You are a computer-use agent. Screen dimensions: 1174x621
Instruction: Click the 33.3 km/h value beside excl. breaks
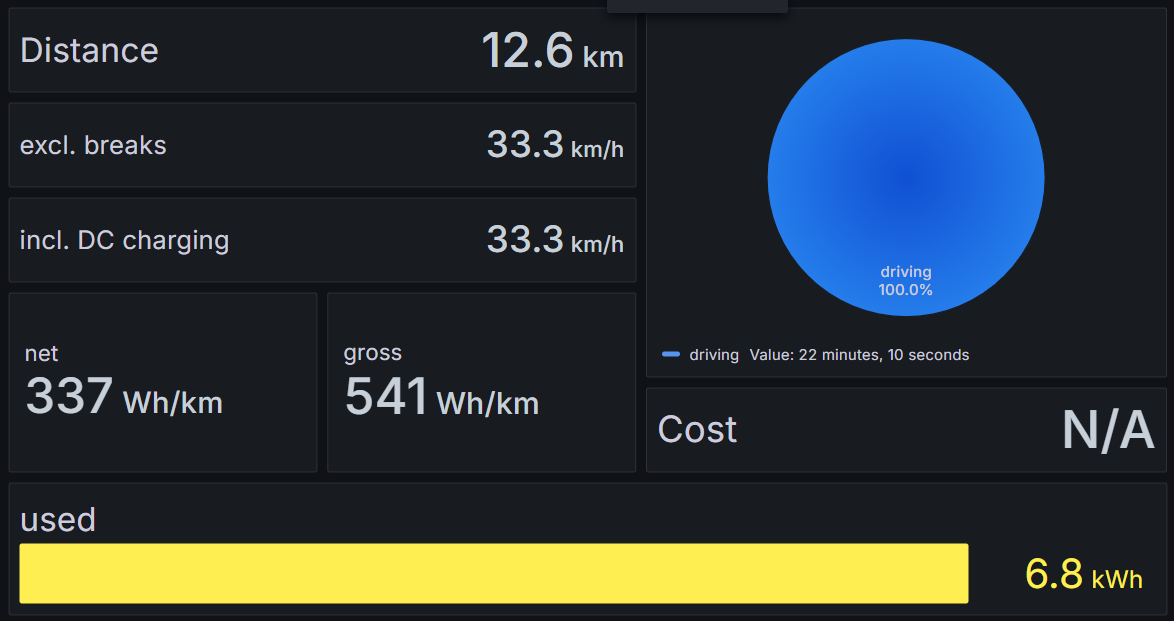[555, 145]
